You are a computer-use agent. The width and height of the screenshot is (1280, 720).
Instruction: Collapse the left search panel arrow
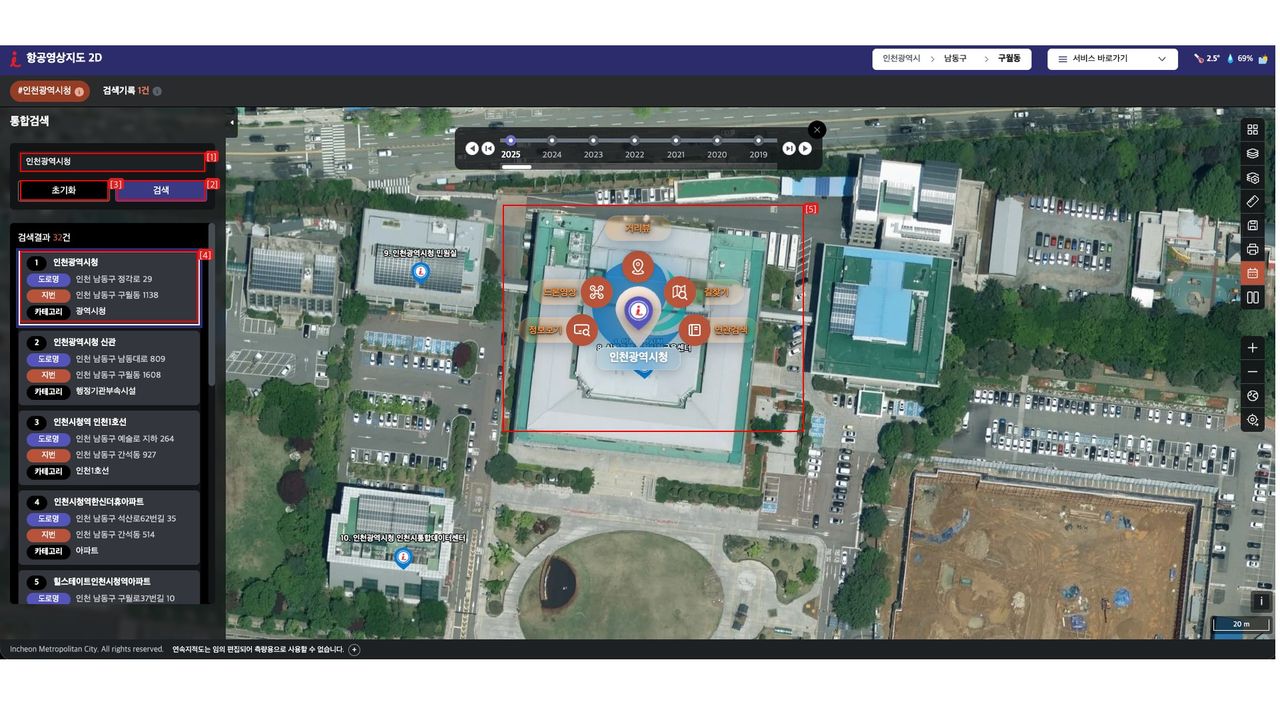pos(232,122)
